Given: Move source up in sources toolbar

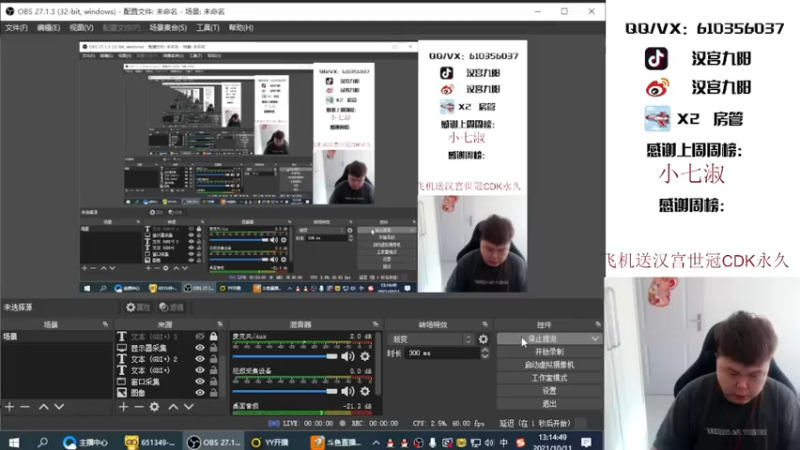Looking at the screenshot, I should pos(173,407).
